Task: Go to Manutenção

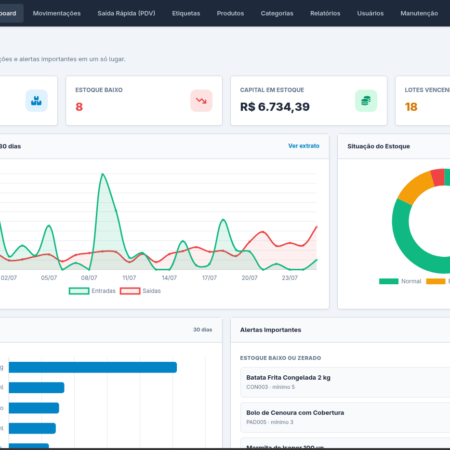Action: [x=419, y=13]
